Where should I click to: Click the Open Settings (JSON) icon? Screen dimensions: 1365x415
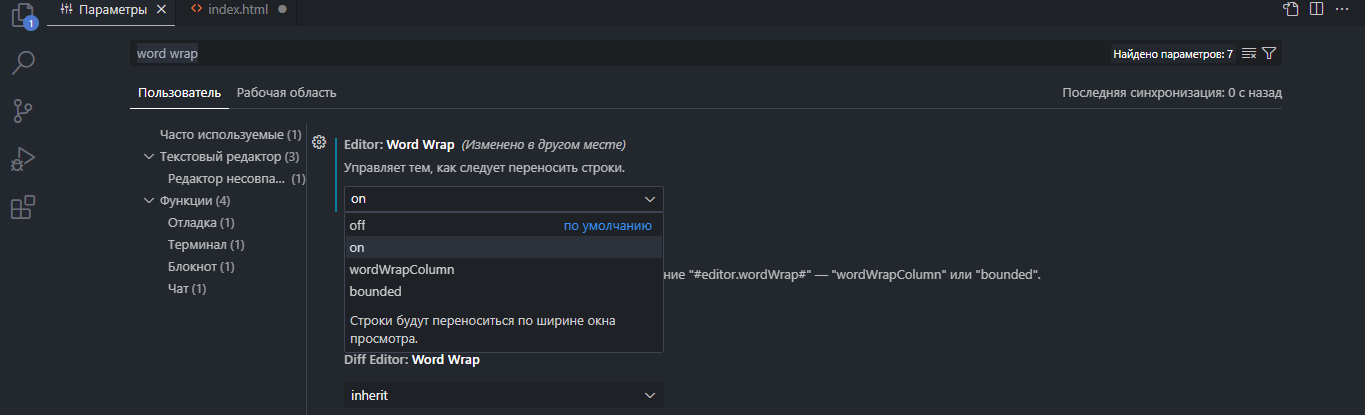pyautogui.click(x=1291, y=9)
